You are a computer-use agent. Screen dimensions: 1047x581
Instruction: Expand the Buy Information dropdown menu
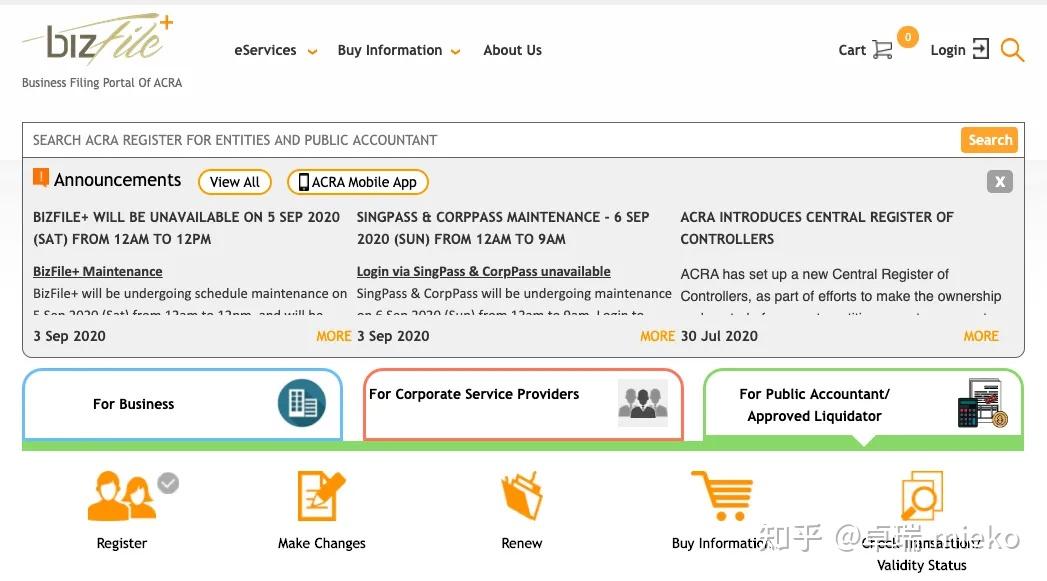click(x=399, y=50)
